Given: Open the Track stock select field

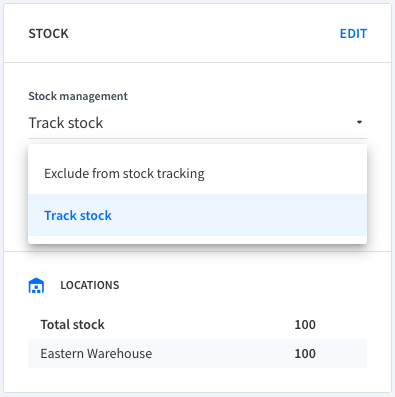Looking at the screenshot, I should tap(197, 123).
